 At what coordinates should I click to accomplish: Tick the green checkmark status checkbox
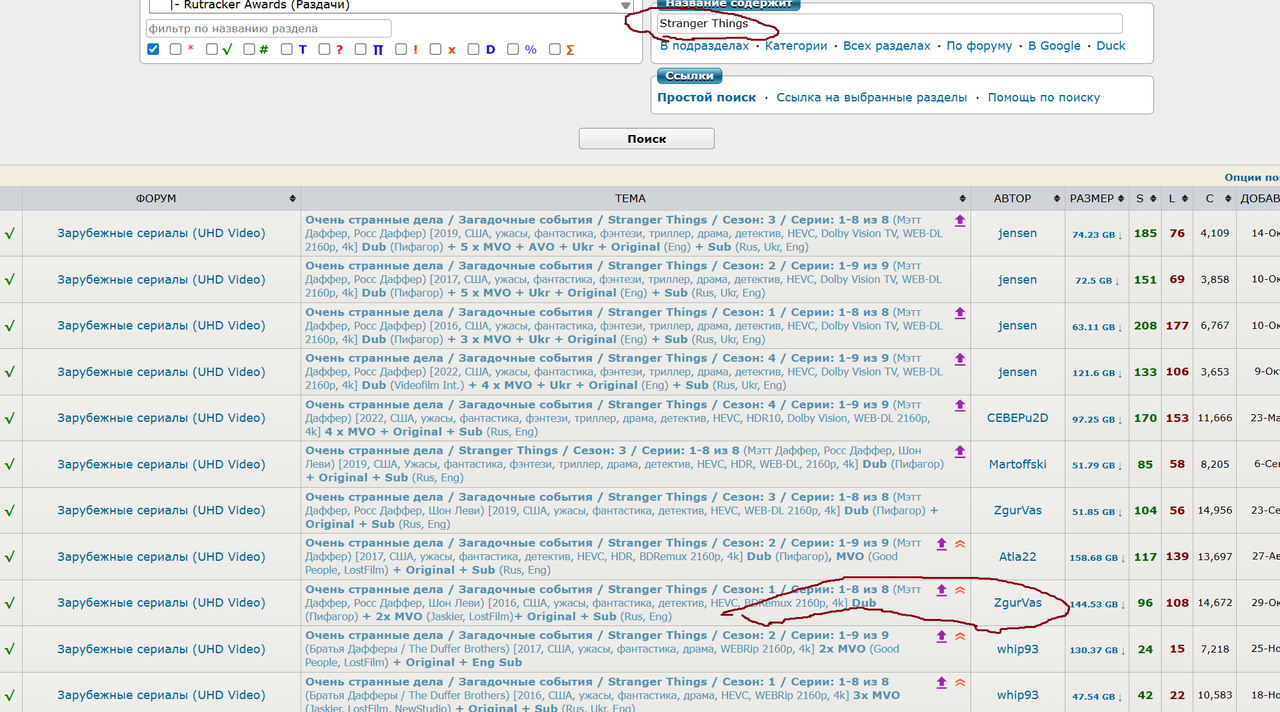point(212,49)
